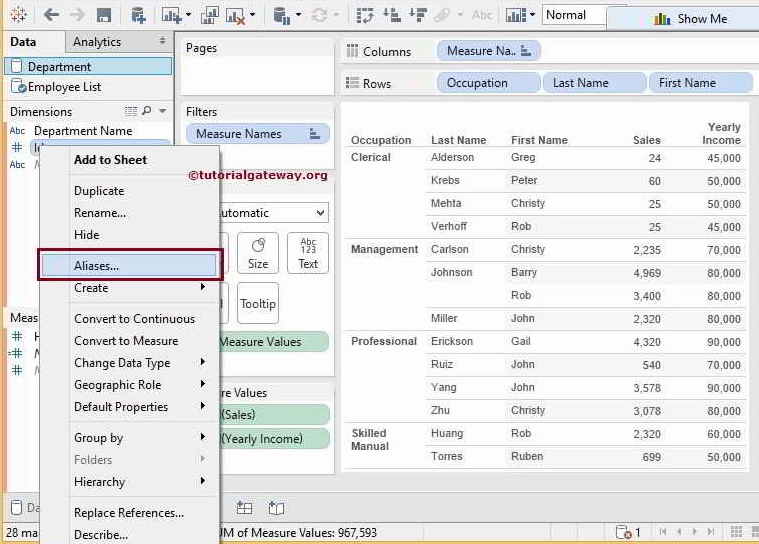Click the Show/hide cards chart icon
The image size is (759, 544).
click(516, 15)
